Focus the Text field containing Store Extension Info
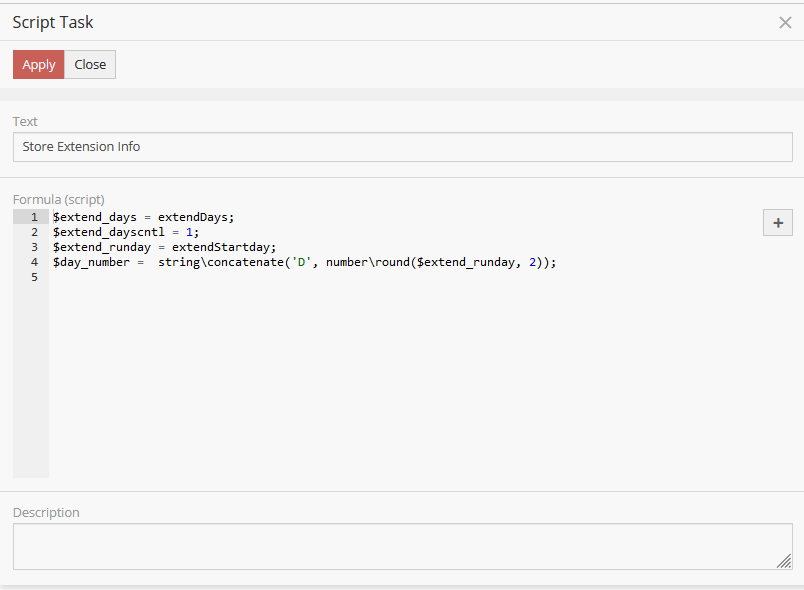804x590 pixels. pyautogui.click(x=402, y=147)
